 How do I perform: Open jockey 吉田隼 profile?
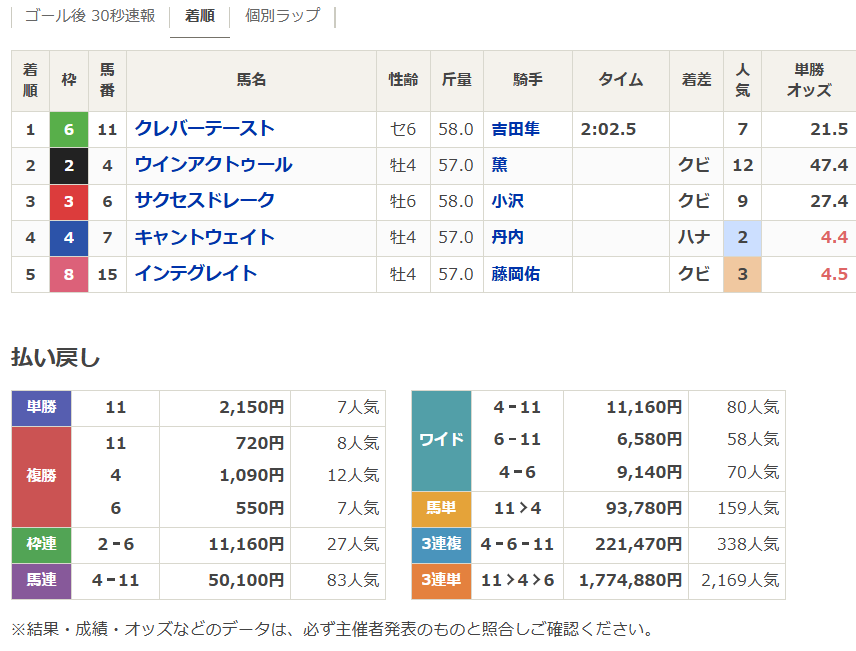[x=515, y=129]
